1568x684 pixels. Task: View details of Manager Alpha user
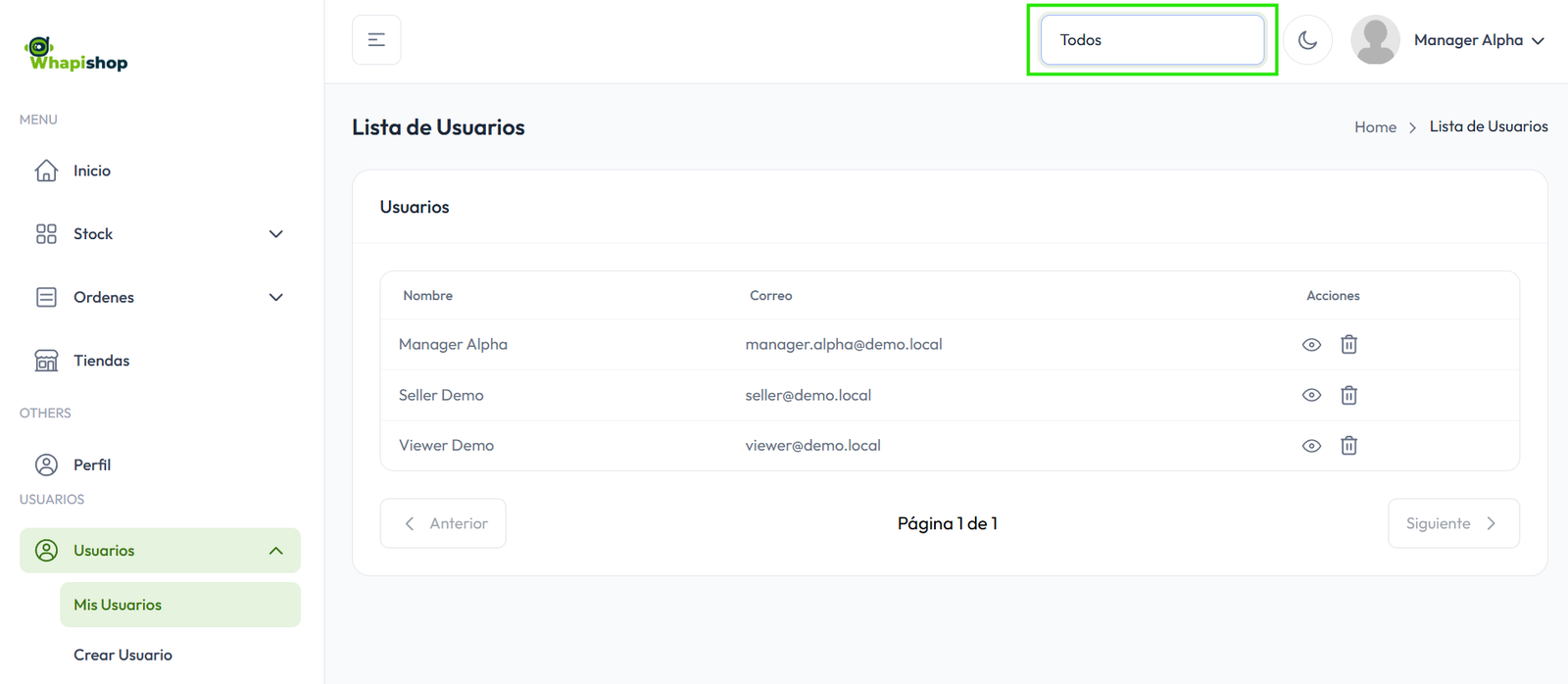1311,345
